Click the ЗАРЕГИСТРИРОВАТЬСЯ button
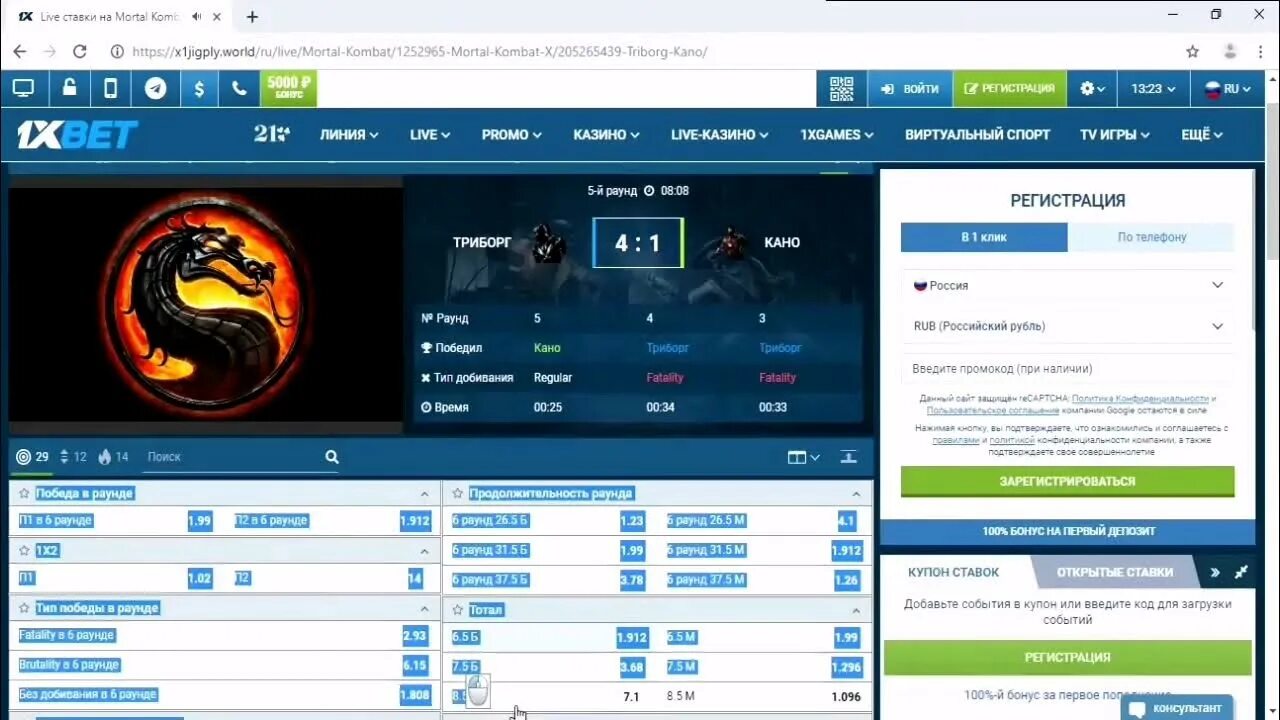 (x=1067, y=481)
